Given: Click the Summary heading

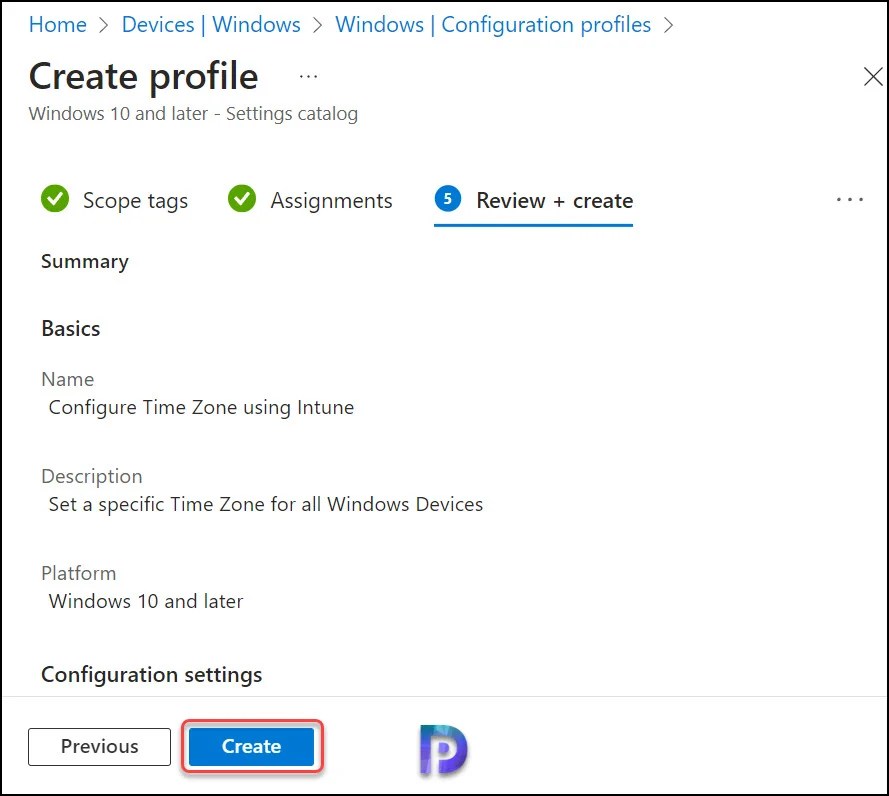Looking at the screenshot, I should click(x=84, y=261).
